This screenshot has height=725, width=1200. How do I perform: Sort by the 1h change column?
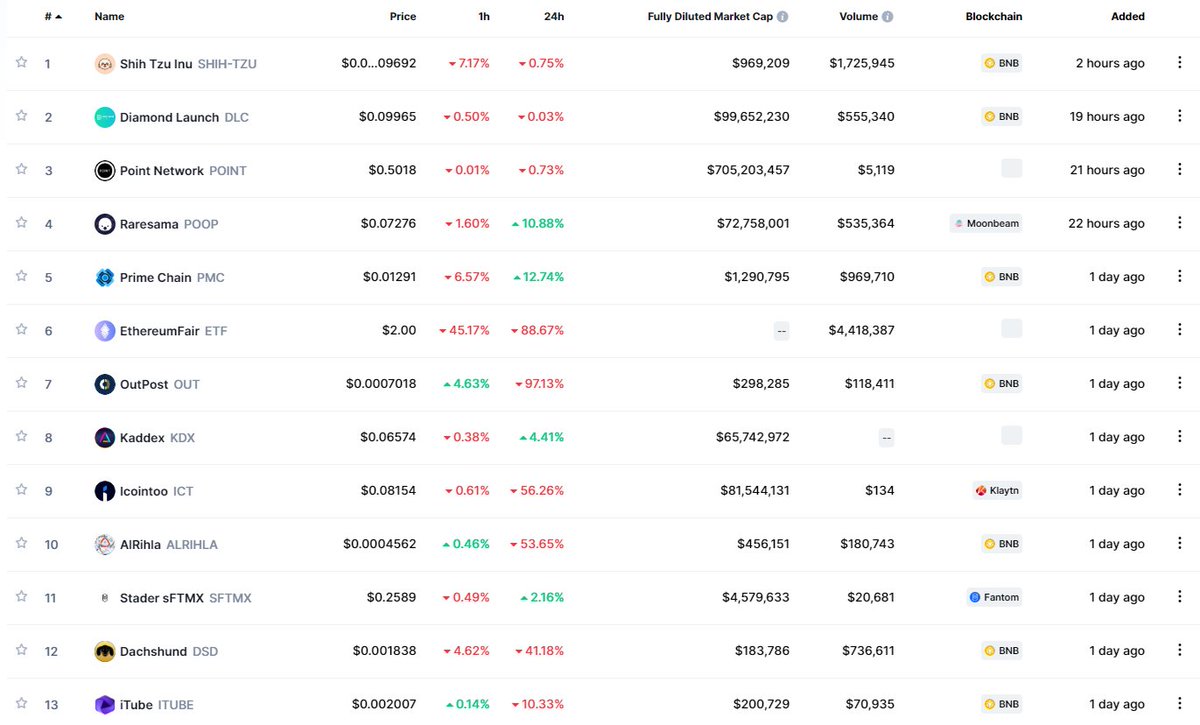(x=484, y=17)
